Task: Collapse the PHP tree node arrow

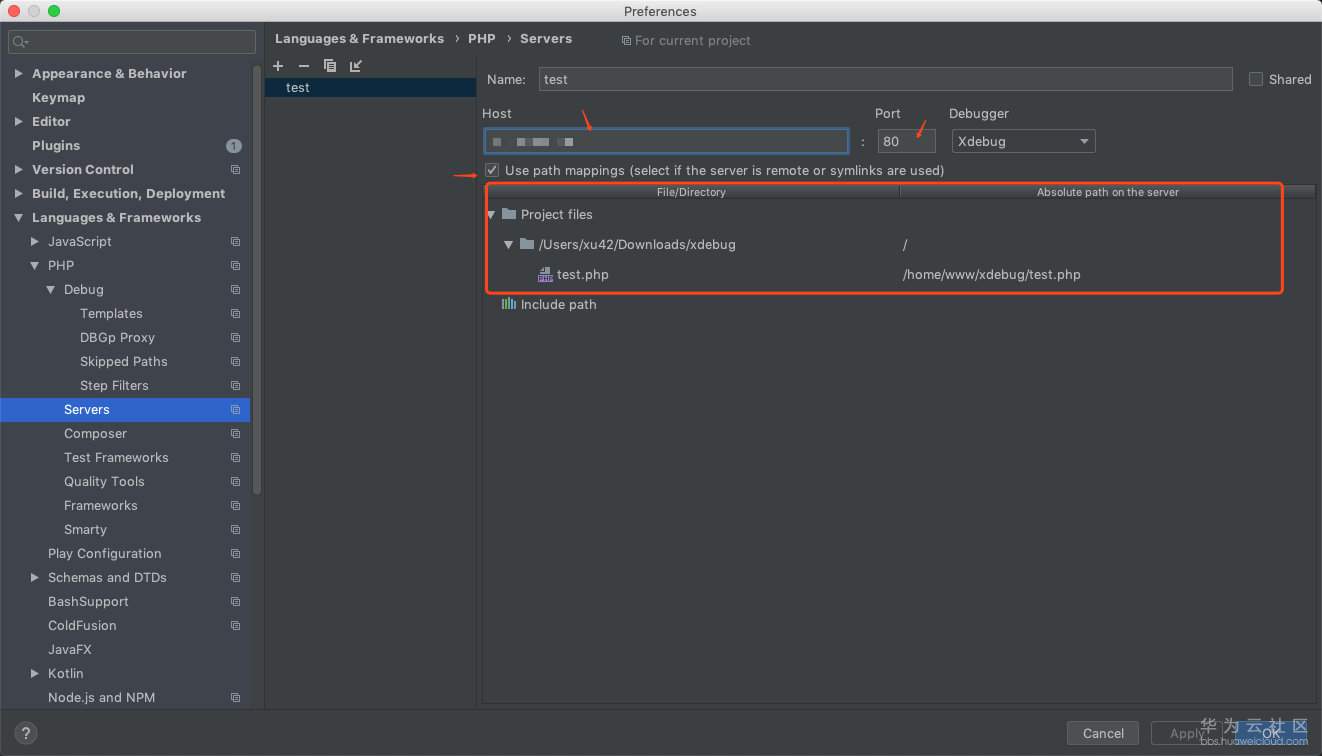Action: click(35, 266)
